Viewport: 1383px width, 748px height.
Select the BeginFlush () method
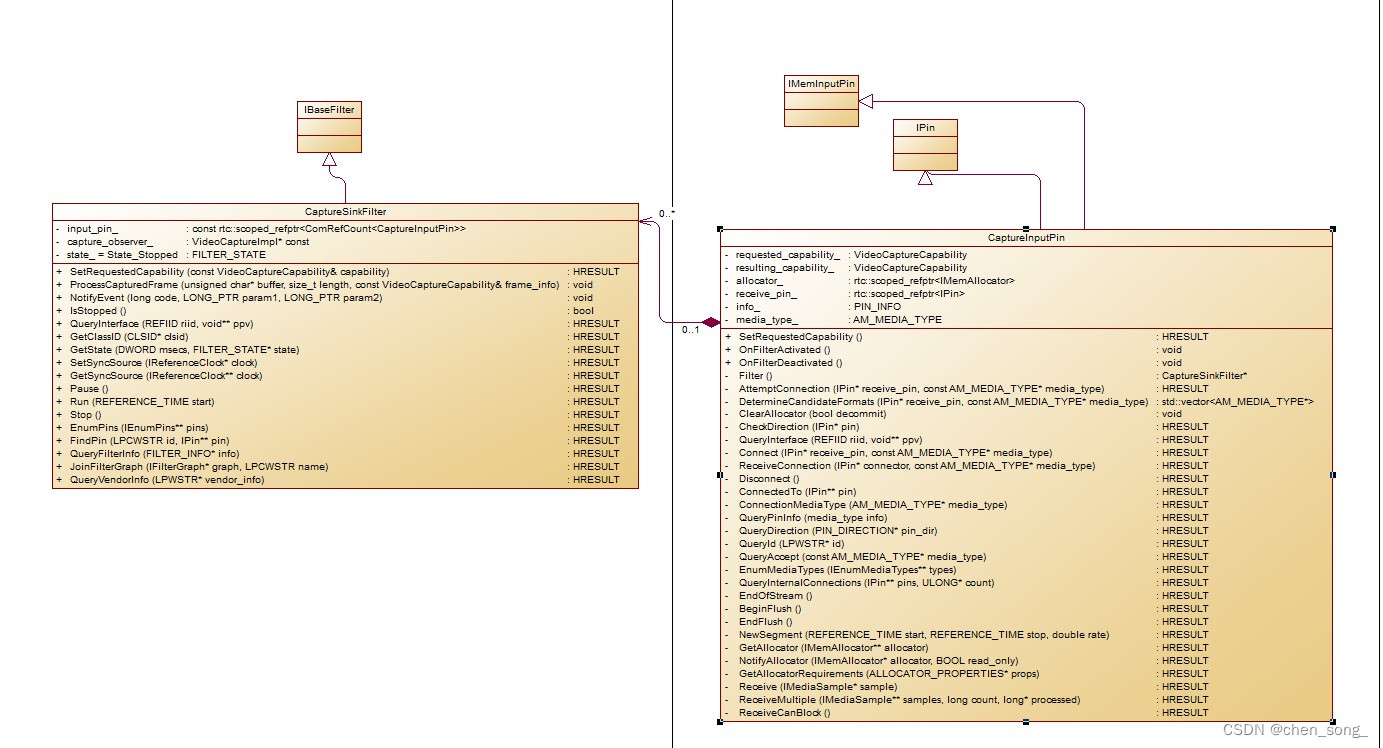pos(1026,609)
